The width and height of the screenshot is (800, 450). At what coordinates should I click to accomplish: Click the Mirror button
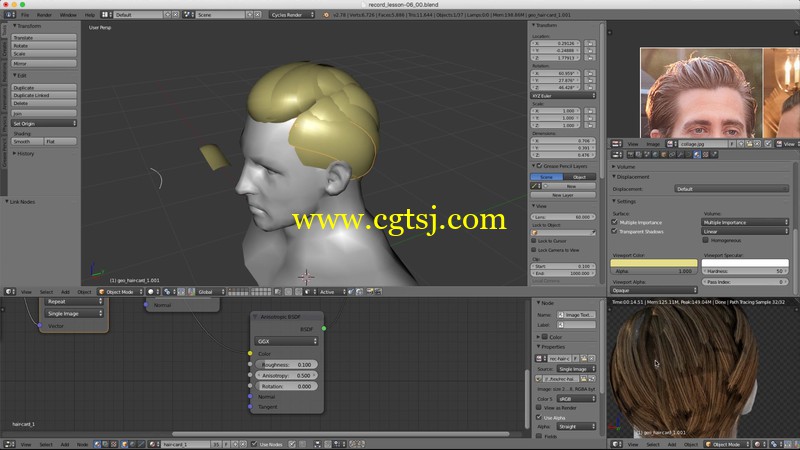[44, 64]
